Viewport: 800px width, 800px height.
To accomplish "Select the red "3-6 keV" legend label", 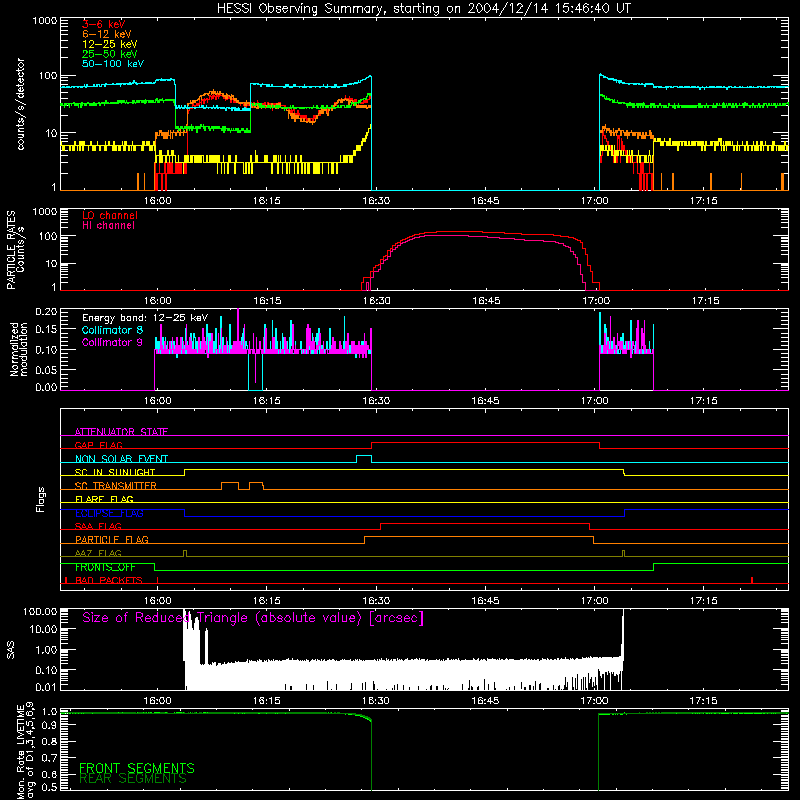I will pyautogui.click(x=104, y=24).
